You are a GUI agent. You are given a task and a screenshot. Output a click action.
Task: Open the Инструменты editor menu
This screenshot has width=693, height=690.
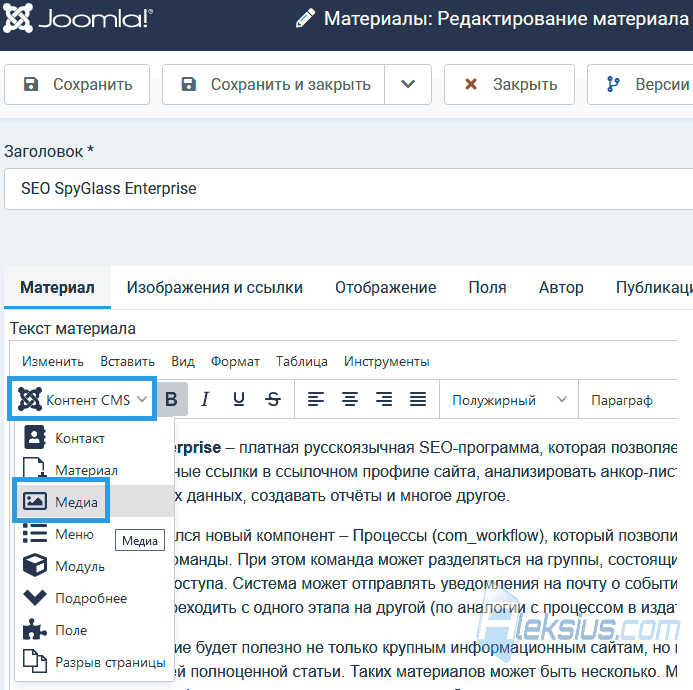387,361
